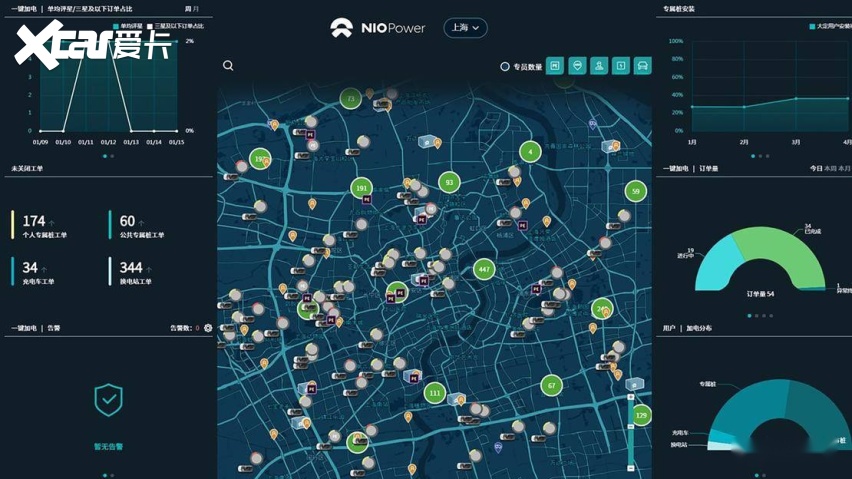Click the location pin filter icon
Screen dimensions: 852x479
[577, 66]
